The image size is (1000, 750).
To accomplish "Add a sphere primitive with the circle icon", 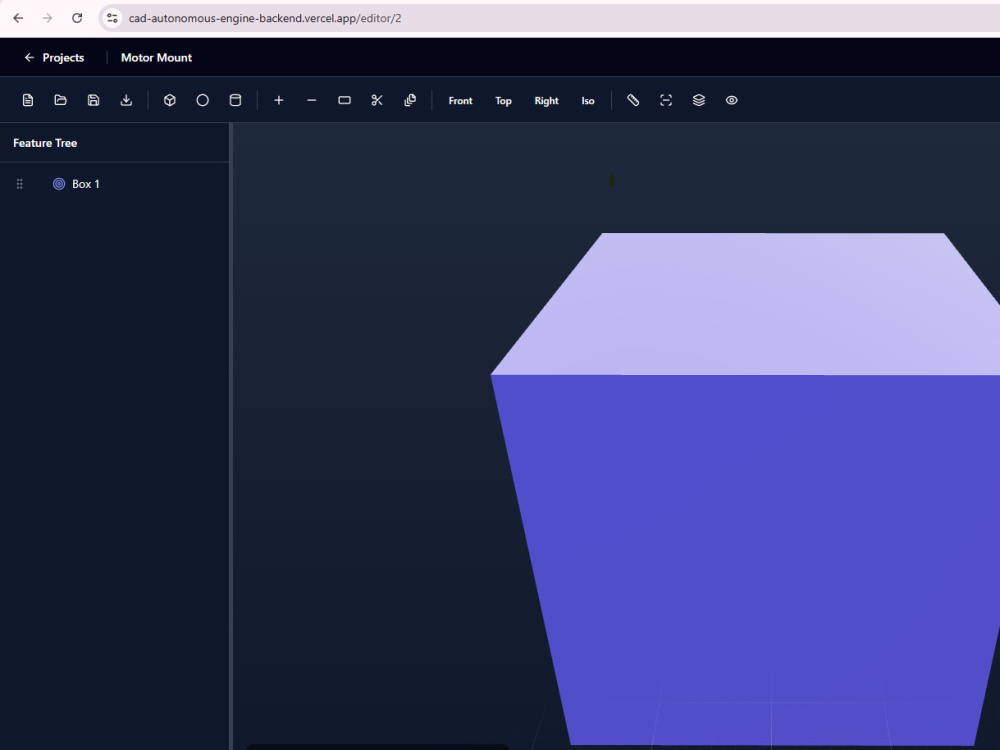I will [x=202, y=100].
